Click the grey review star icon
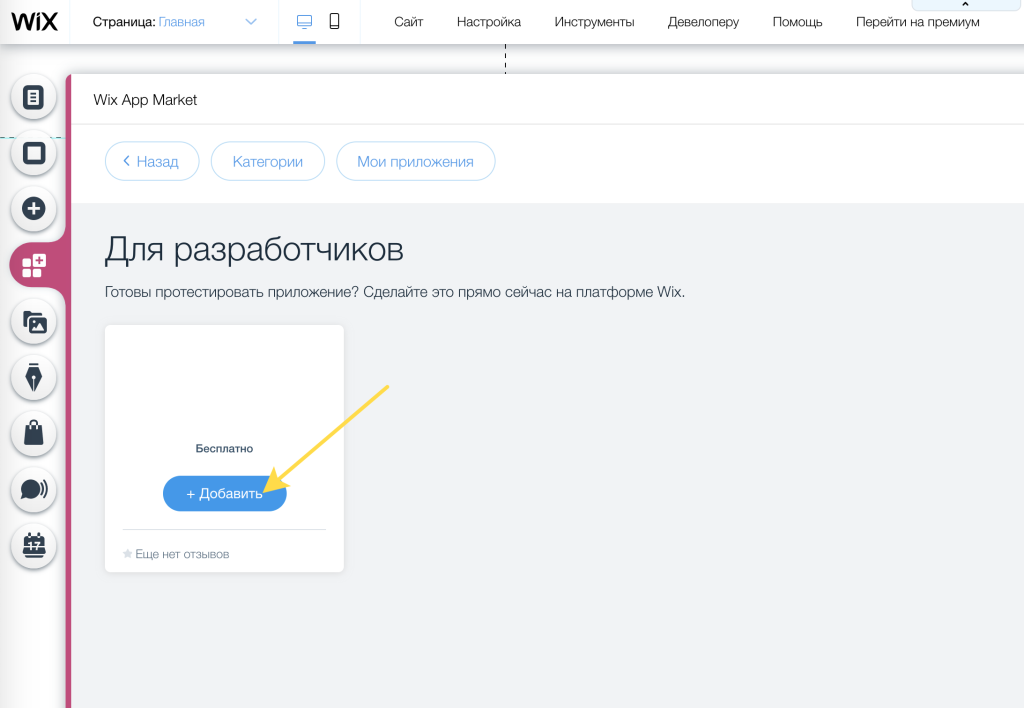This screenshot has height=708, width=1024. pyautogui.click(x=127, y=554)
